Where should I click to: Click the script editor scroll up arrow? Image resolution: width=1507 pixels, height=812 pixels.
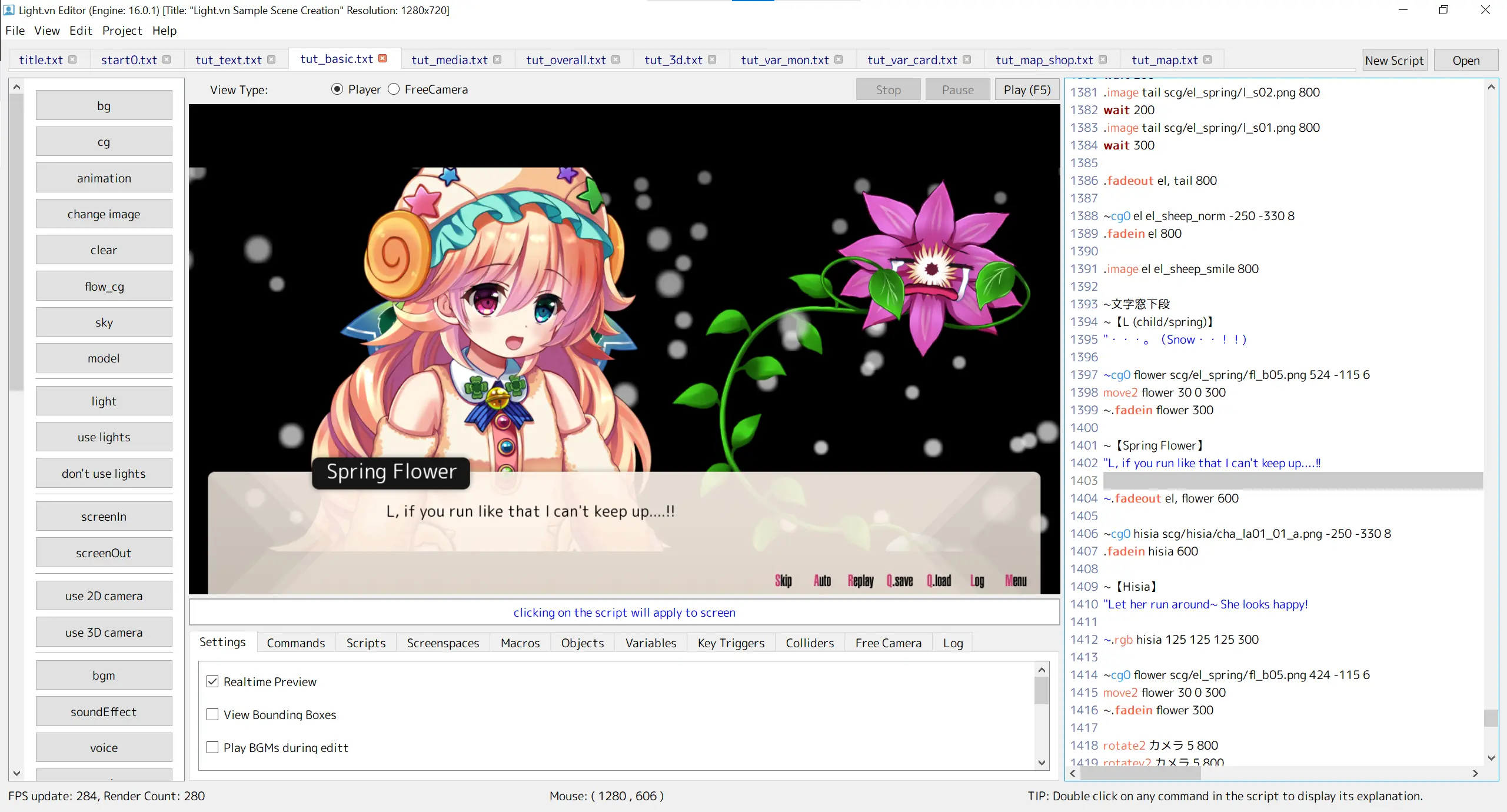point(1491,88)
